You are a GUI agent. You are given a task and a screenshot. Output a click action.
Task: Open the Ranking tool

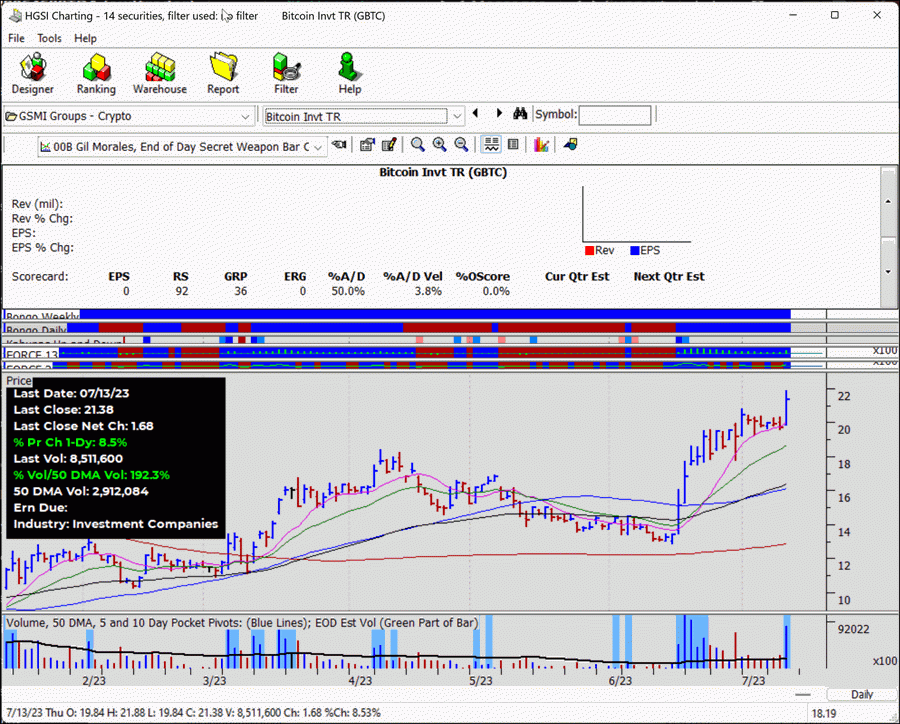tap(96, 73)
